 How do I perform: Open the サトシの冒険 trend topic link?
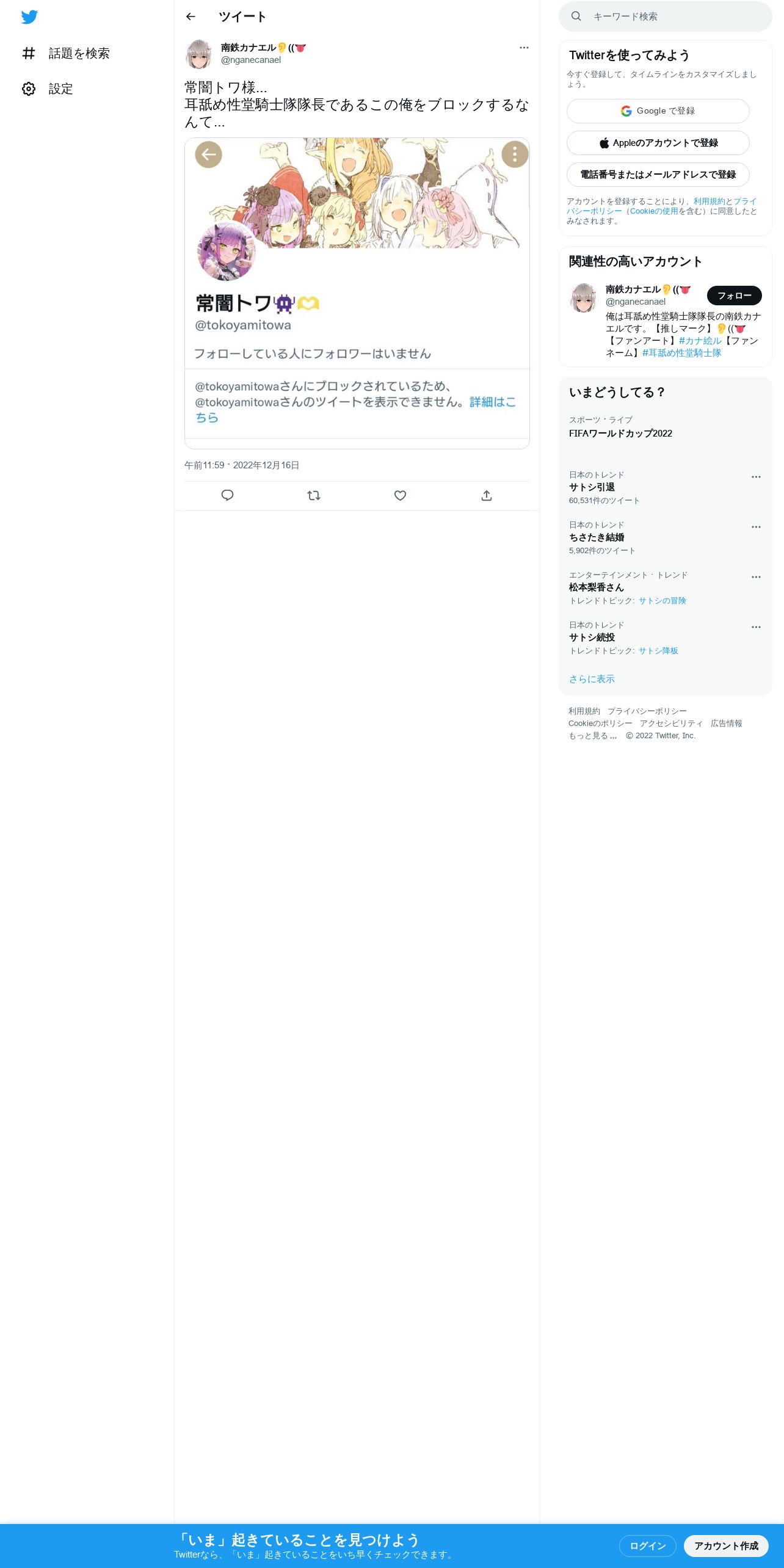[x=662, y=601]
